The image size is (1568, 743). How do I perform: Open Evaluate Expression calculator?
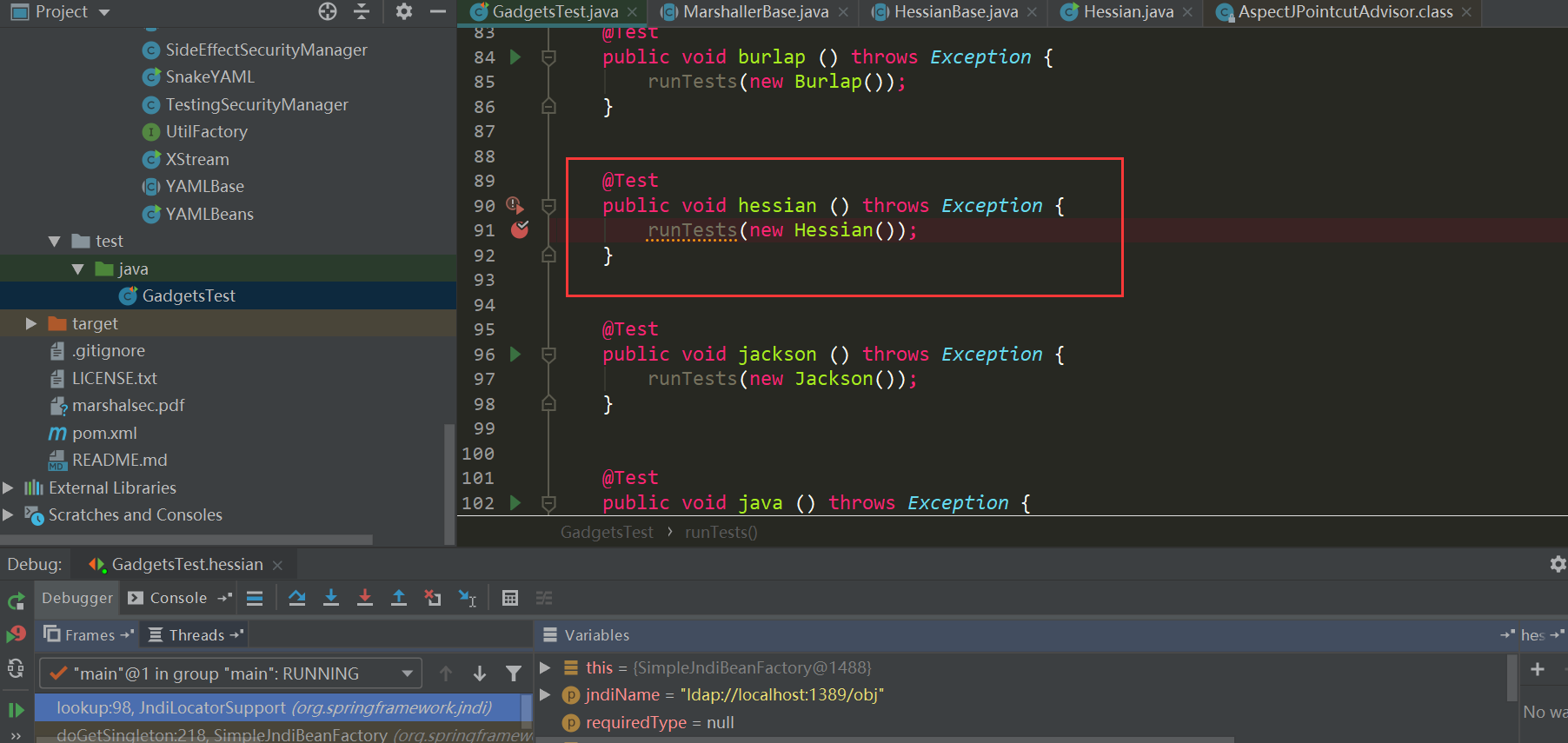click(x=510, y=598)
